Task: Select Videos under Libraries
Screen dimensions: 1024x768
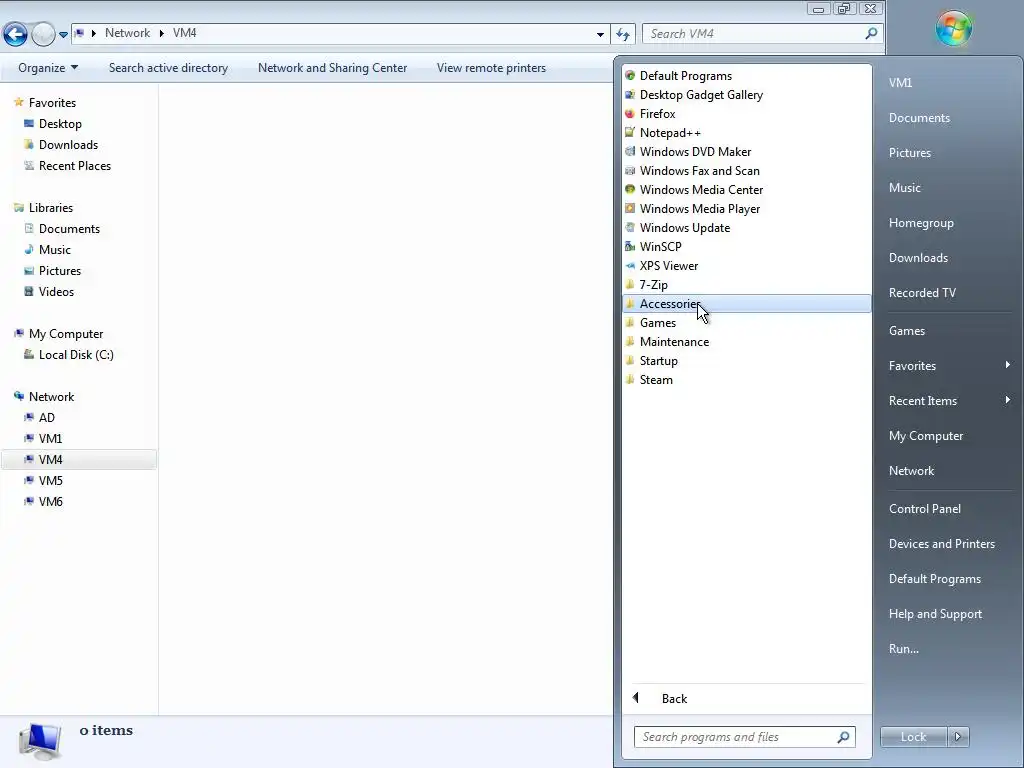Action: click(56, 292)
